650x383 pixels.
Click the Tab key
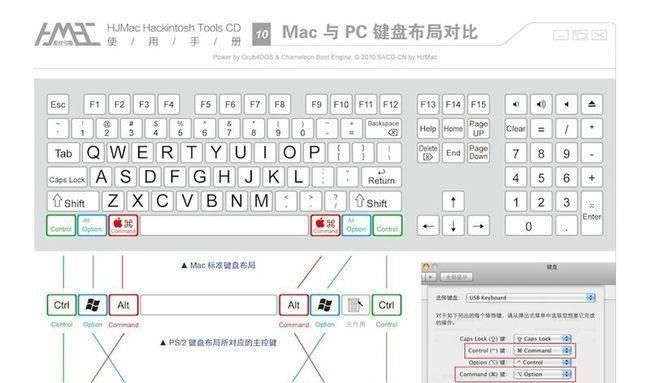[x=63, y=153]
